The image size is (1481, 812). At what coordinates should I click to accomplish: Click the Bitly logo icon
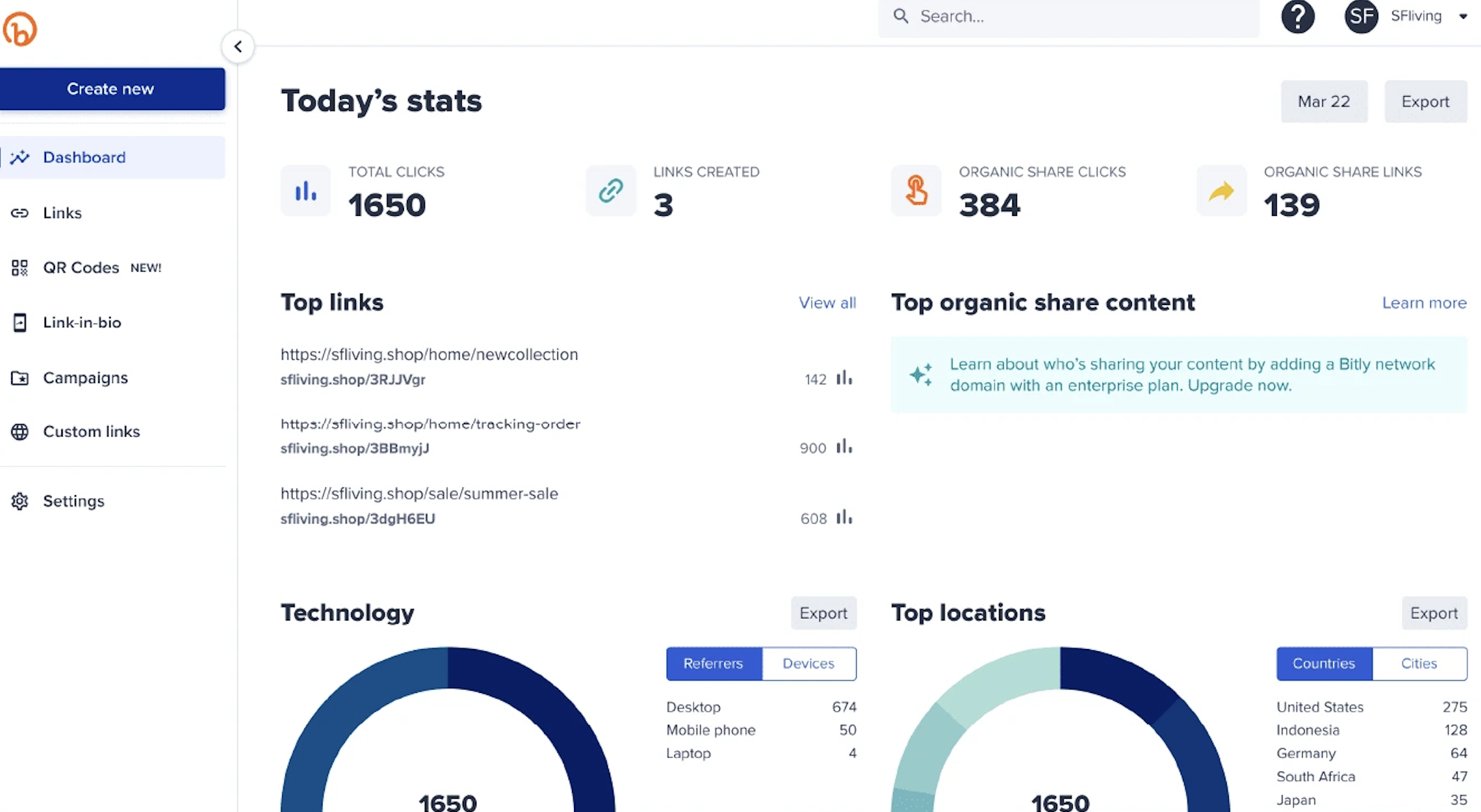[20, 28]
